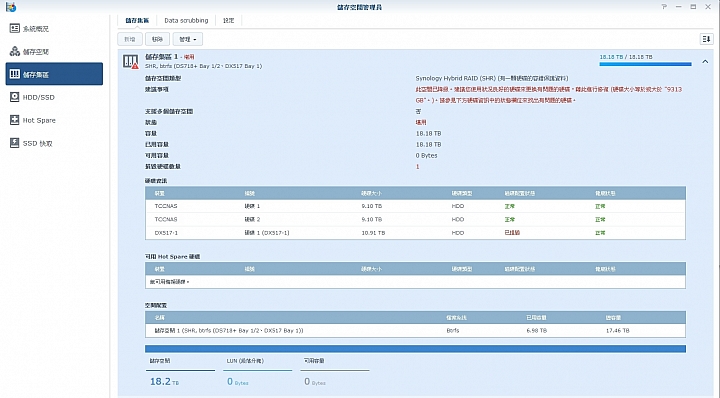Click the 10.91 TB drive size cell

[x=373, y=233]
